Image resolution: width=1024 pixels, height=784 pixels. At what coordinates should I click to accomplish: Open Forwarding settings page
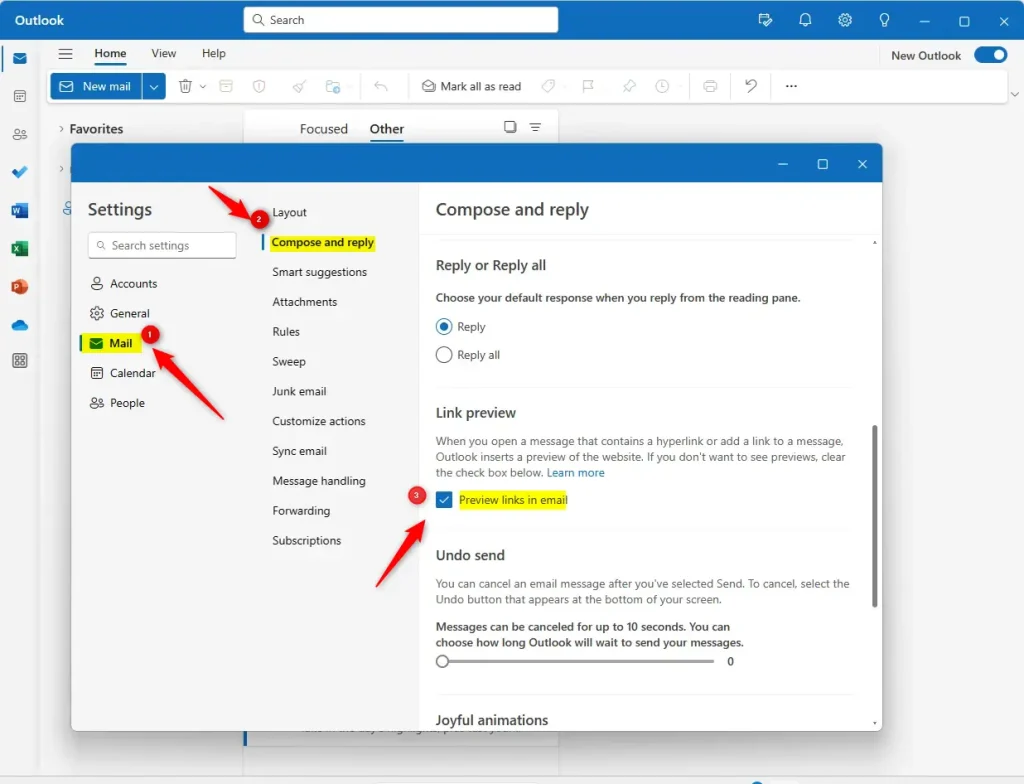(x=301, y=511)
